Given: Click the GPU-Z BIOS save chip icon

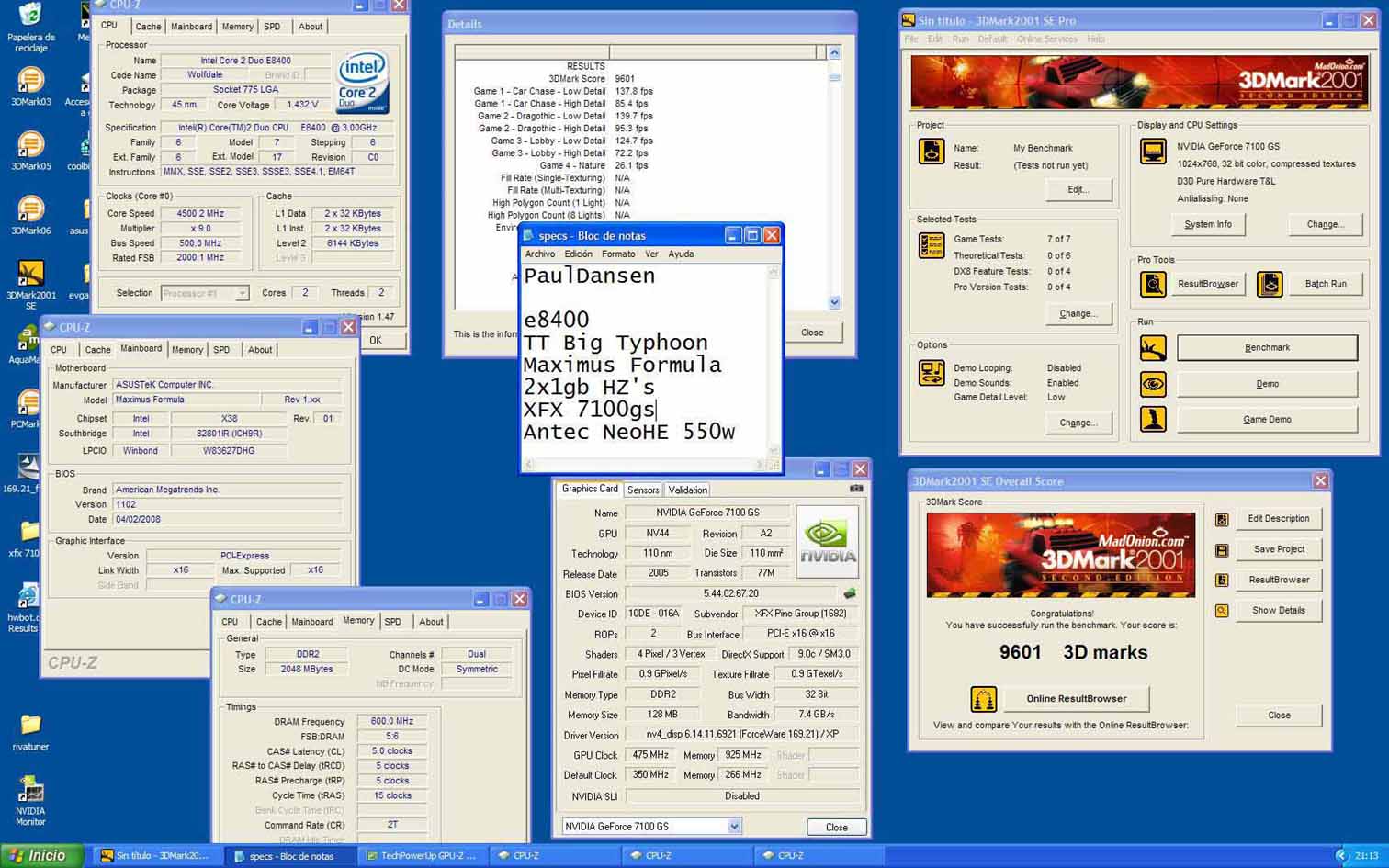Looking at the screenshot, I should (x=850, y=593).
